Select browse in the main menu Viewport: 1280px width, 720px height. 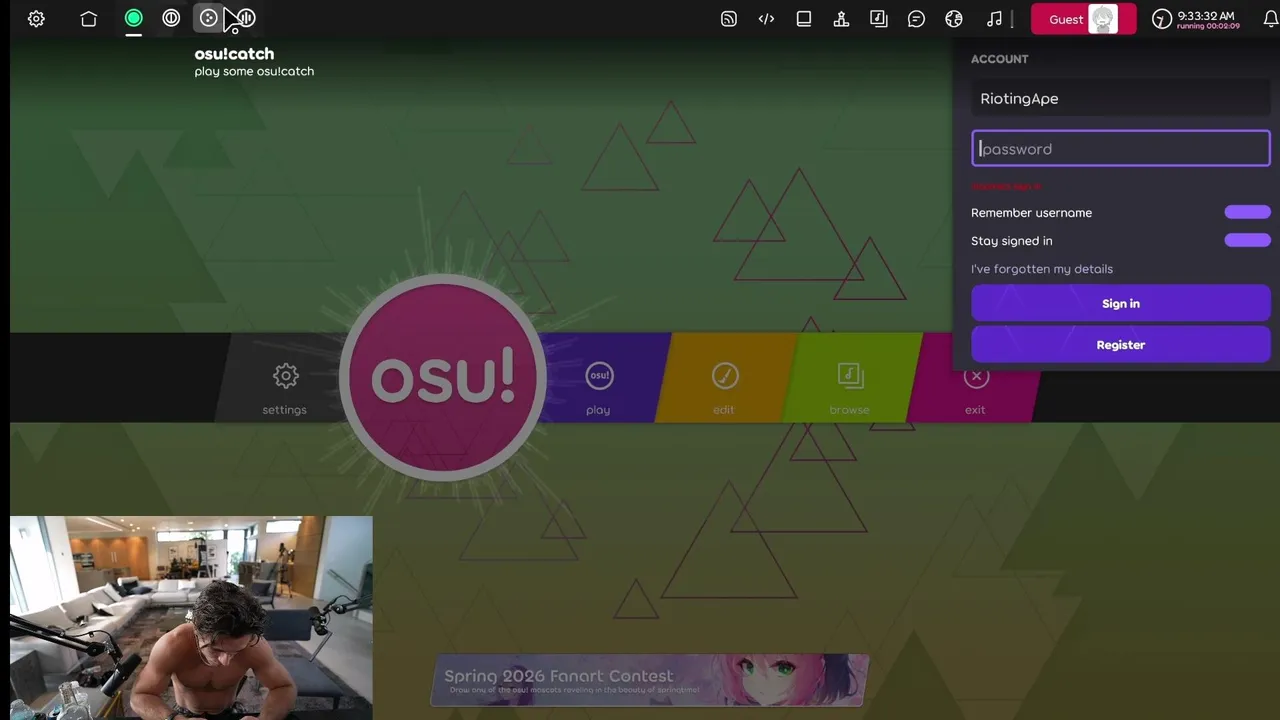click(850, 388)
